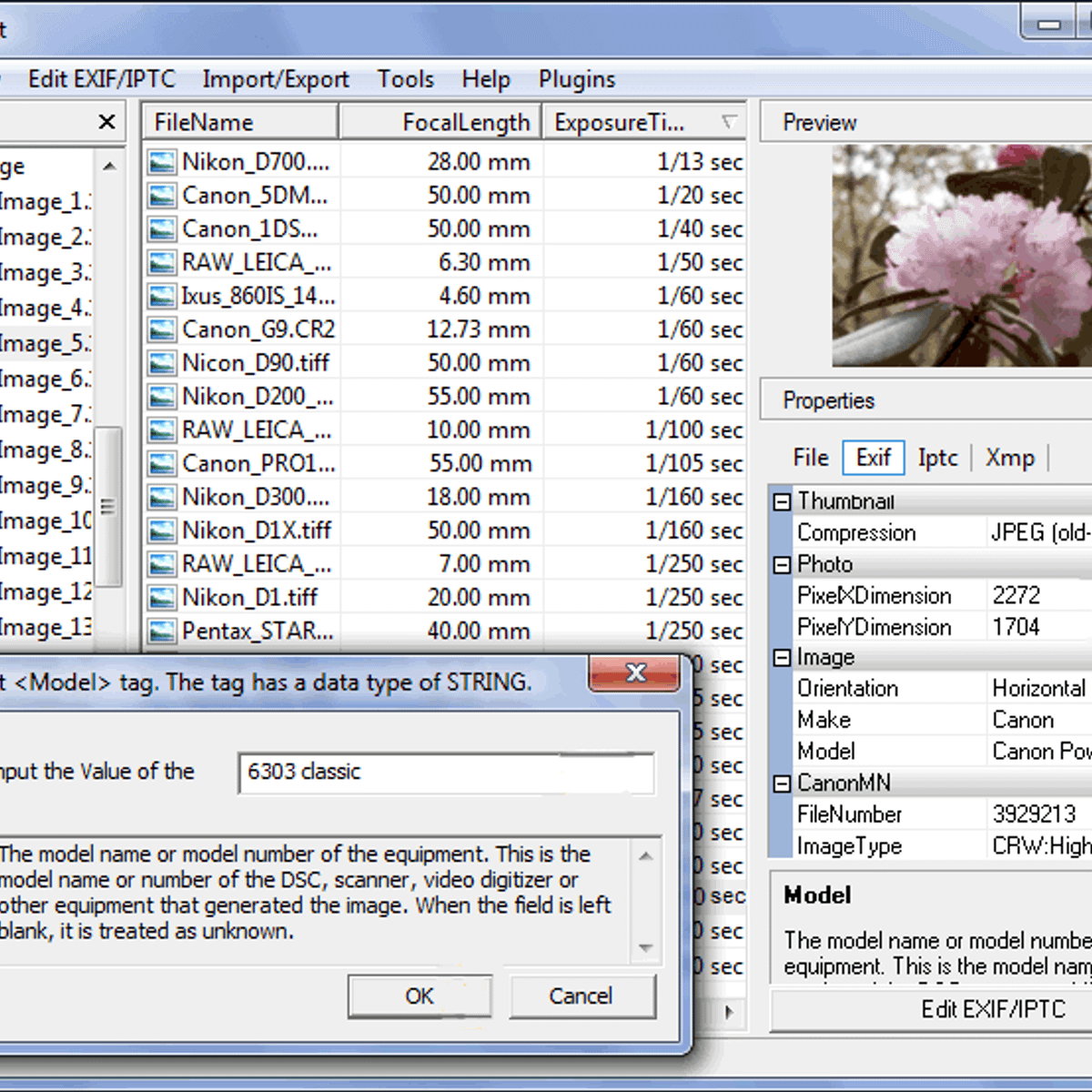Switch to the Iptc properties tab
1092x1092 pixels.
tap(937, 458)
